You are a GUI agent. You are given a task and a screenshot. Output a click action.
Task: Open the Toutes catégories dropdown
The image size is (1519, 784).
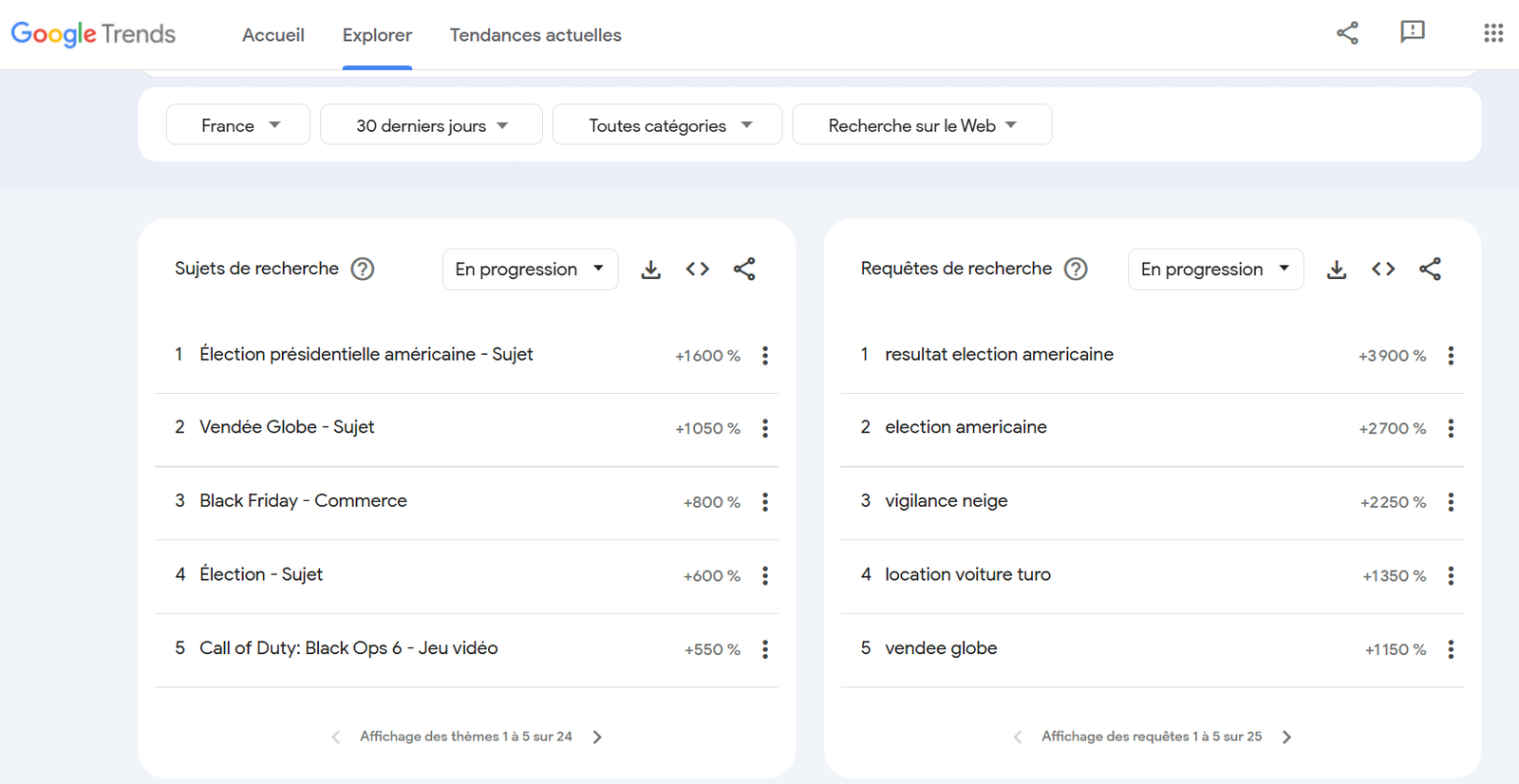[x=667, y=124]
